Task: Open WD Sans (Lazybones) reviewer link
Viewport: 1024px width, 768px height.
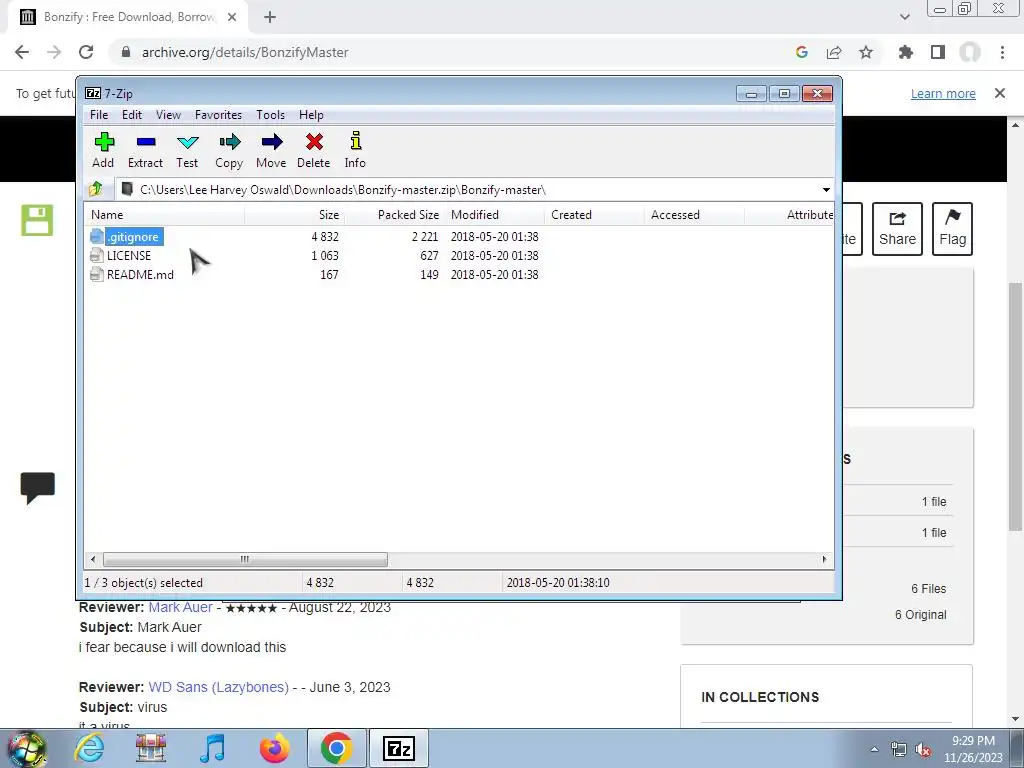Action: [219, 687]
